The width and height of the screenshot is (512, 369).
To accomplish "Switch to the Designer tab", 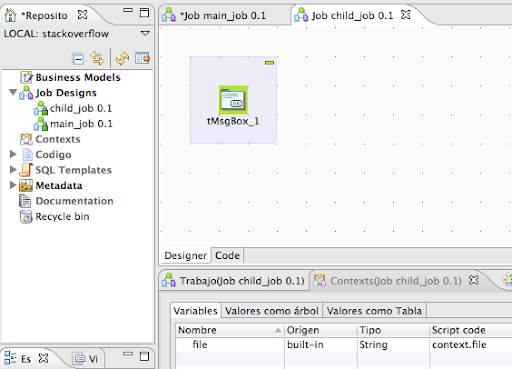I will pyautogui.click(x=185, y=256).
